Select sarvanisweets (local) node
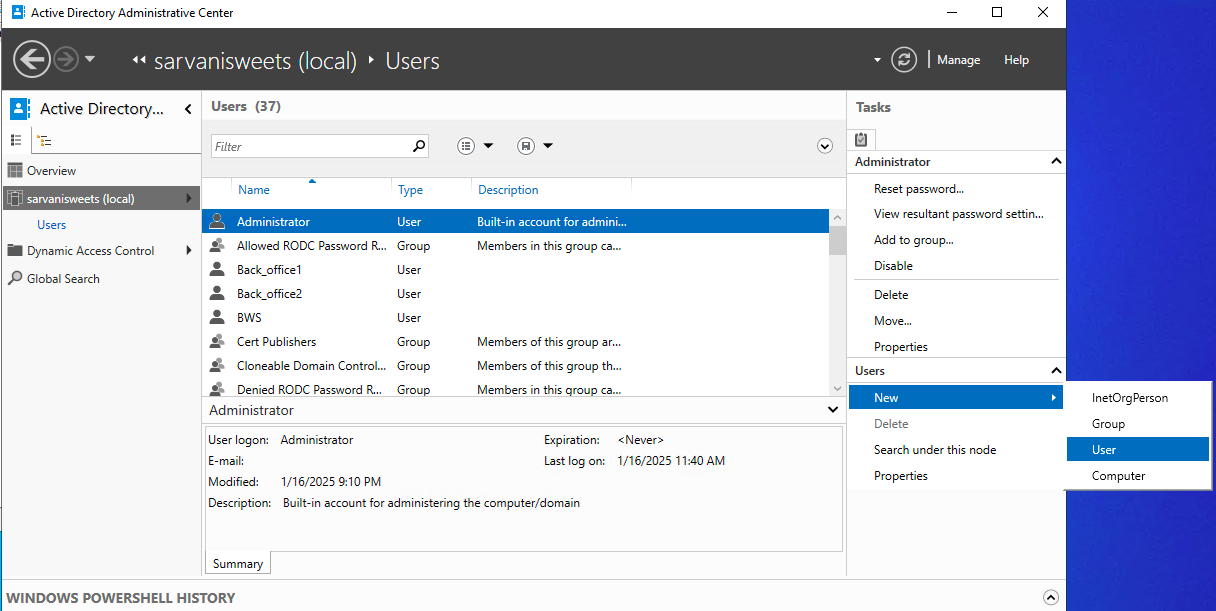The height and width of the screenshot is (611, 1216). (x=100, y=199)
